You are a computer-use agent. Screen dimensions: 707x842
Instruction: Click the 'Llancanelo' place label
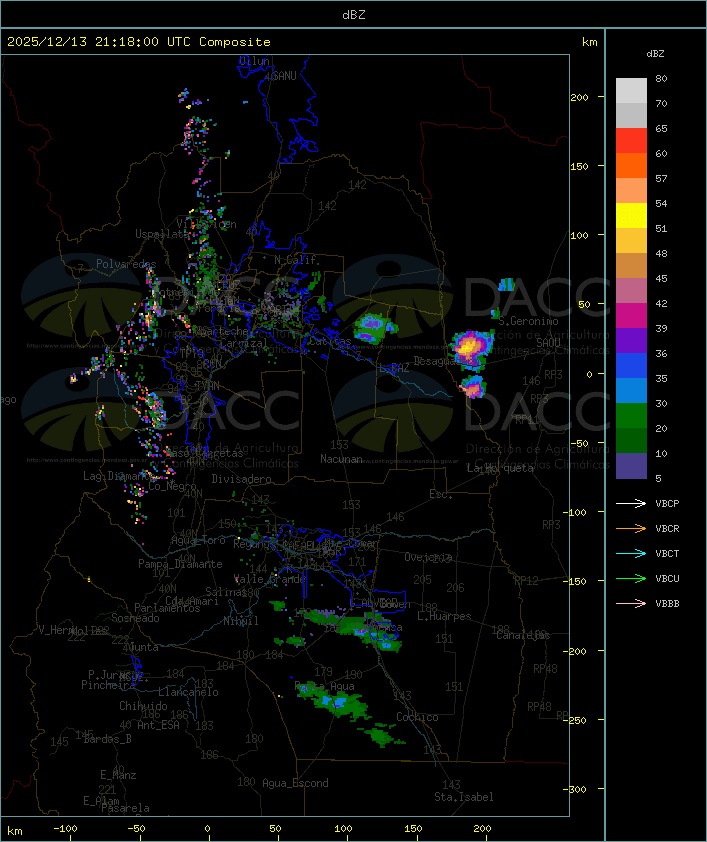point(188,692)
